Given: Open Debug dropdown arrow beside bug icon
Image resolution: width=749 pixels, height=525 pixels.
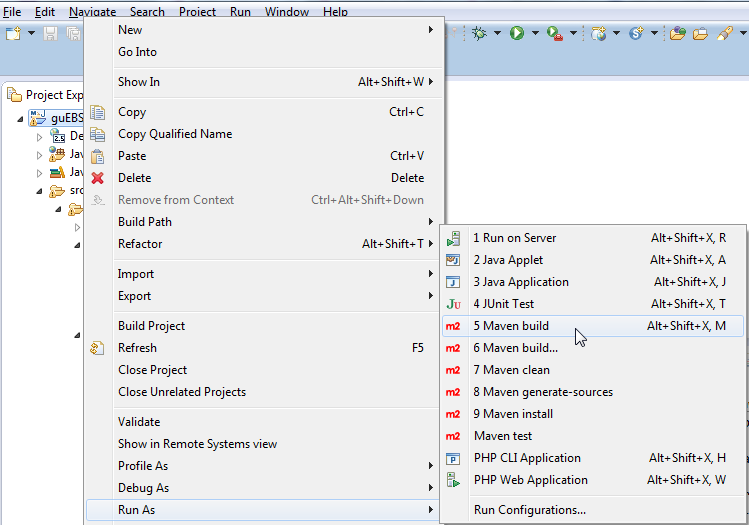Looking at the screenshot, I should (497, 33).
